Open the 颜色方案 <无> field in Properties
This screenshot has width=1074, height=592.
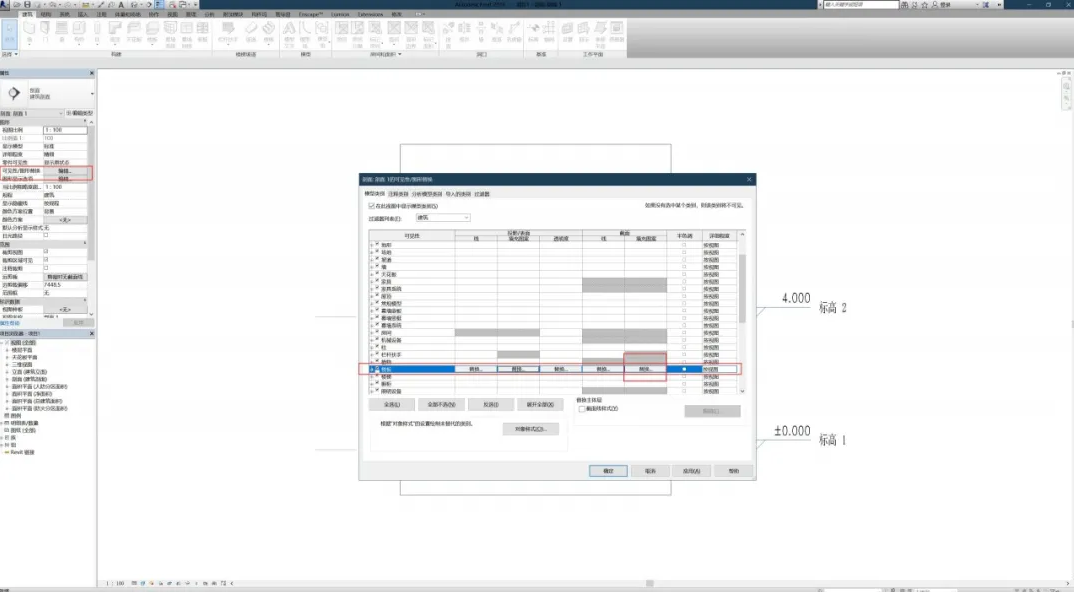pos(65,220)
